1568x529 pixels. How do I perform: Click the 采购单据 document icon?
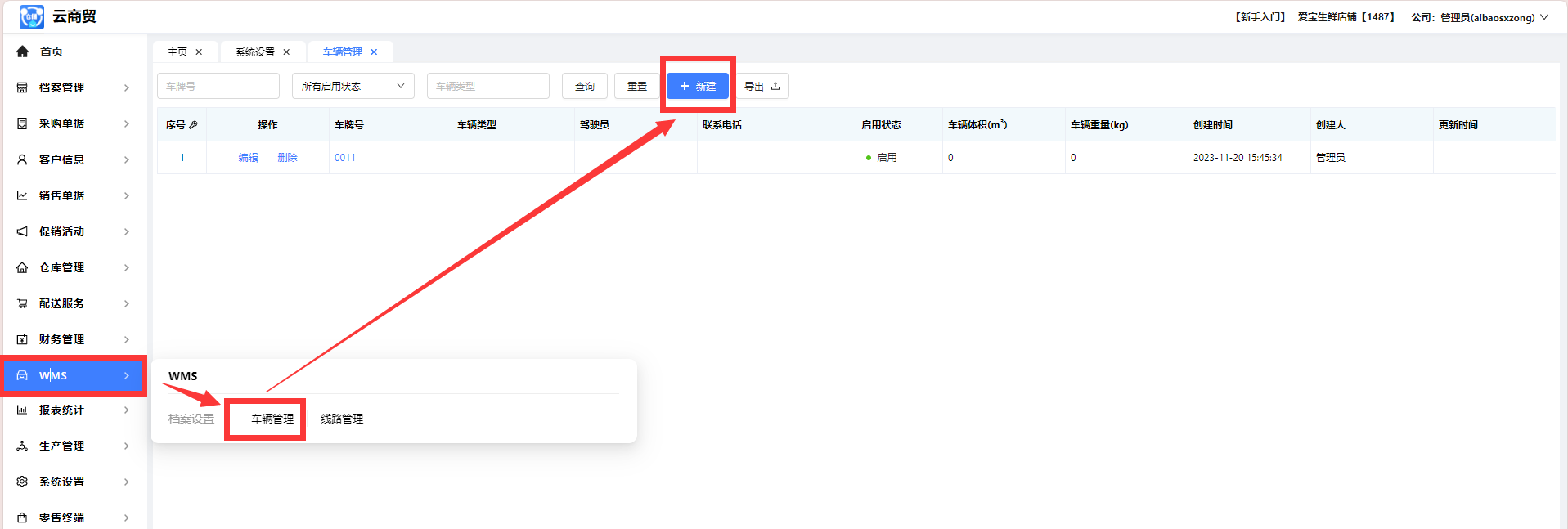coord(22,123)
